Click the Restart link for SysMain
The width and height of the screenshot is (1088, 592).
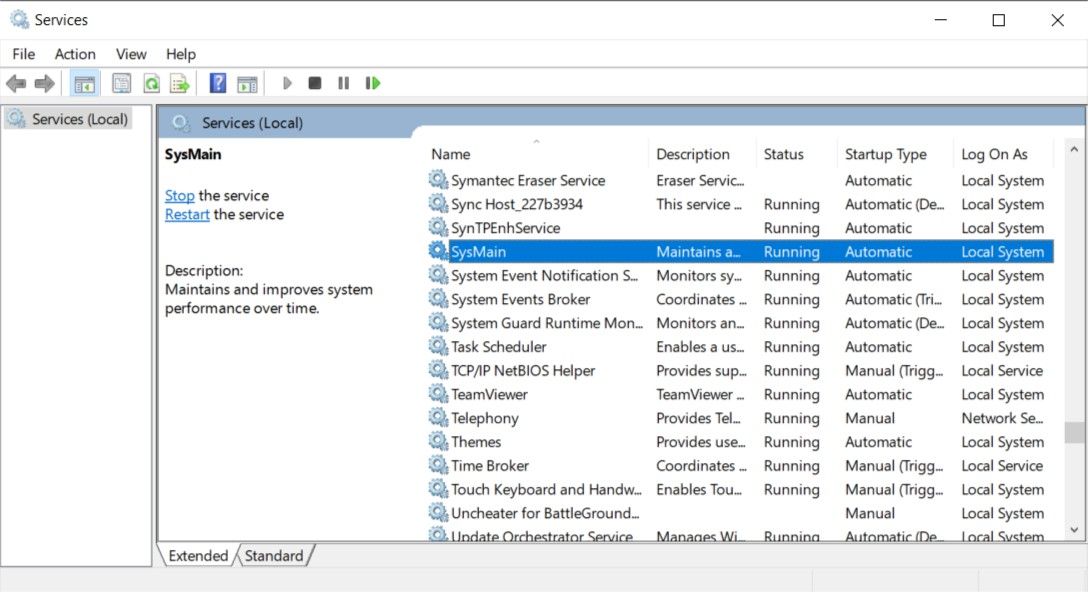pyautogui.click(x=186, y=214)
